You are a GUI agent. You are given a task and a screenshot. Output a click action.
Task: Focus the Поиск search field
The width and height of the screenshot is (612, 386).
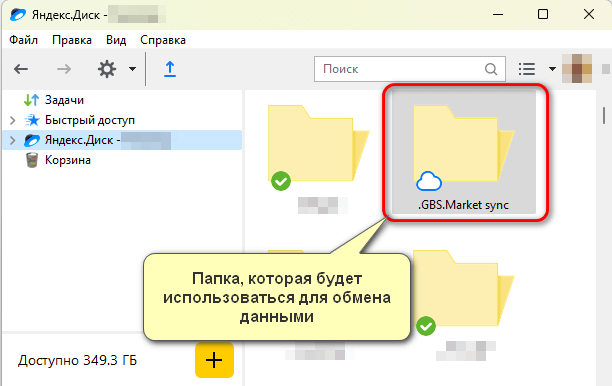click(x=410, y=69)
